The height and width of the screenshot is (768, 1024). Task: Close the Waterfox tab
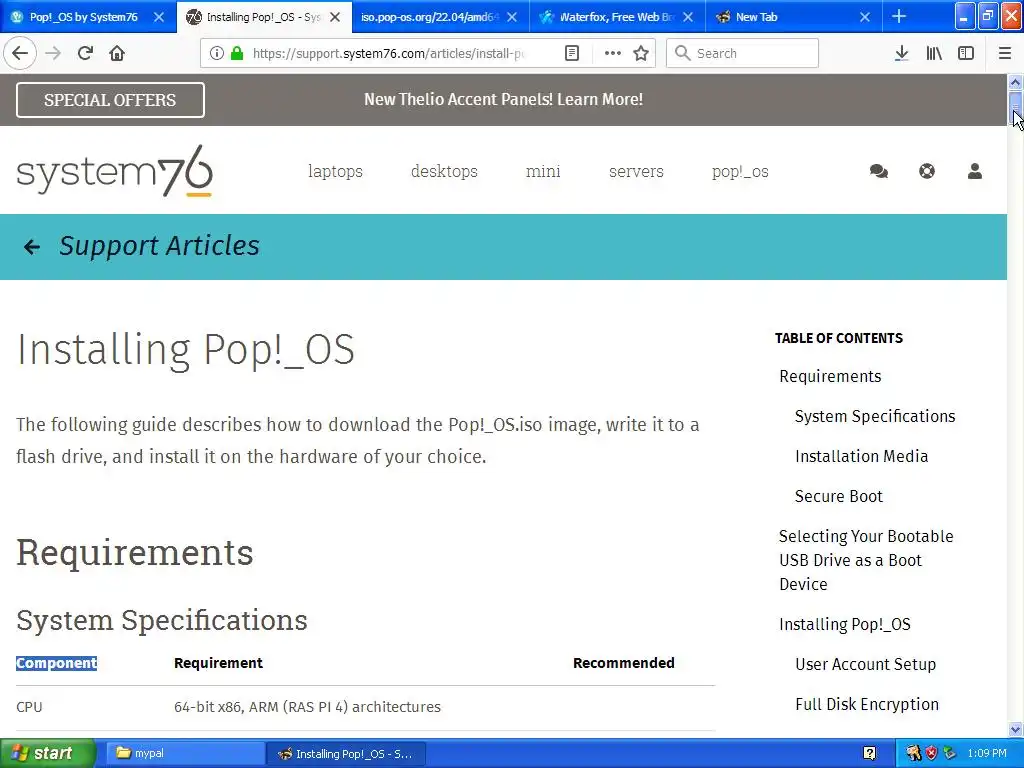click(688, 17)
